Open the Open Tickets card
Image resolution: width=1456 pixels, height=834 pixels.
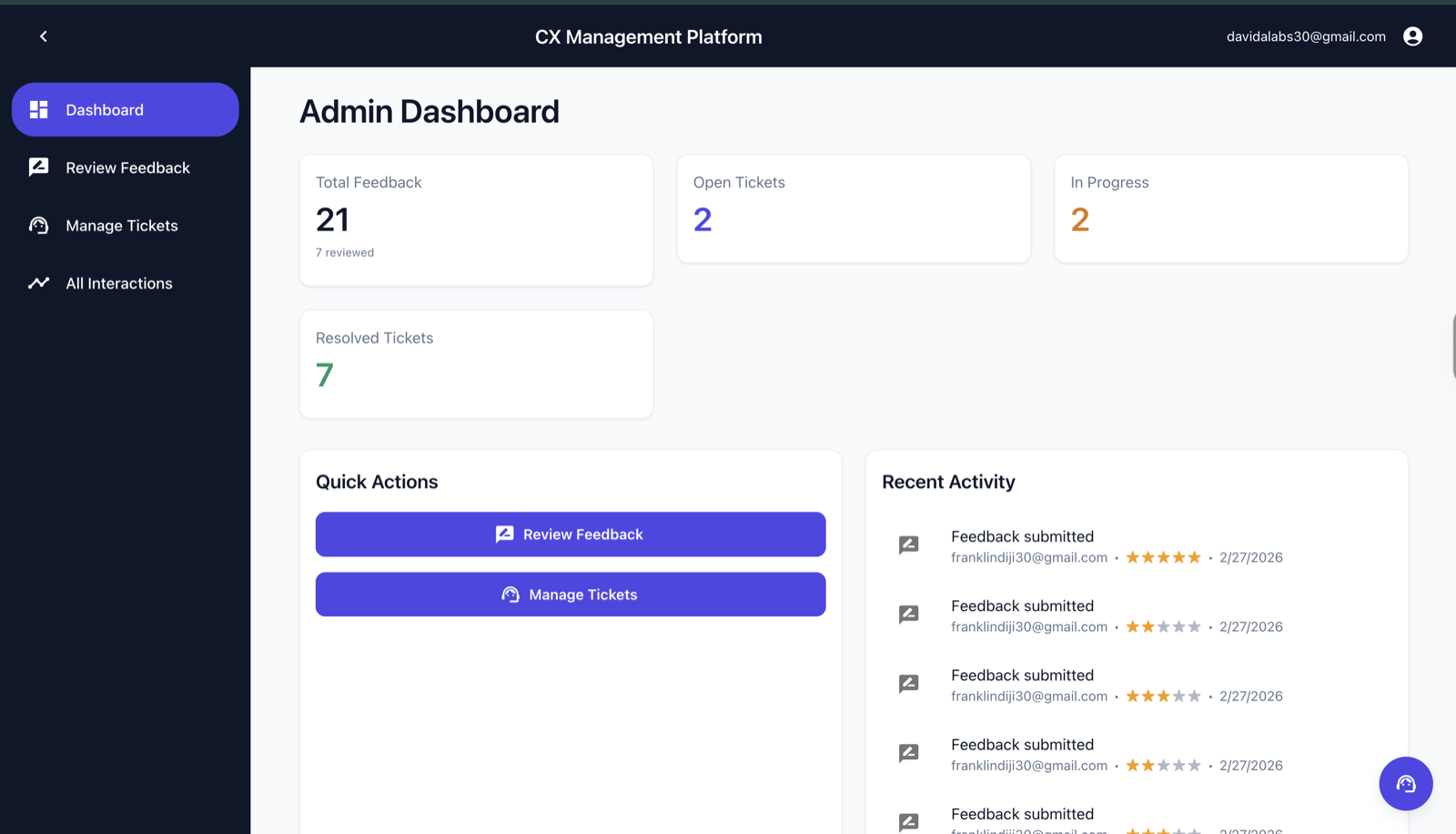pyautogui.click(x=854, y=209)
